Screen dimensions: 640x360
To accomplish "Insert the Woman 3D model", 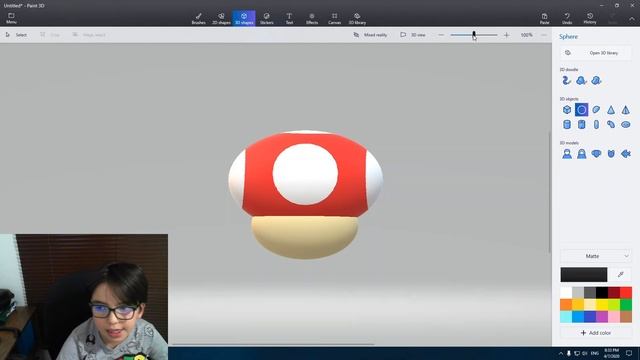I will [x=581, y=154].
